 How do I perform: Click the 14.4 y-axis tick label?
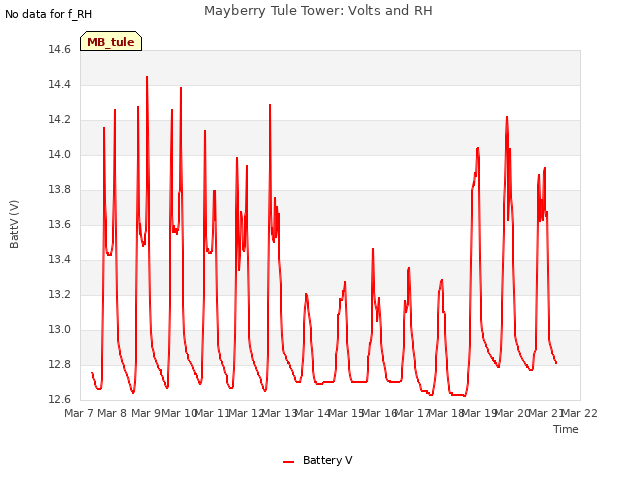(x=59, y=84)
